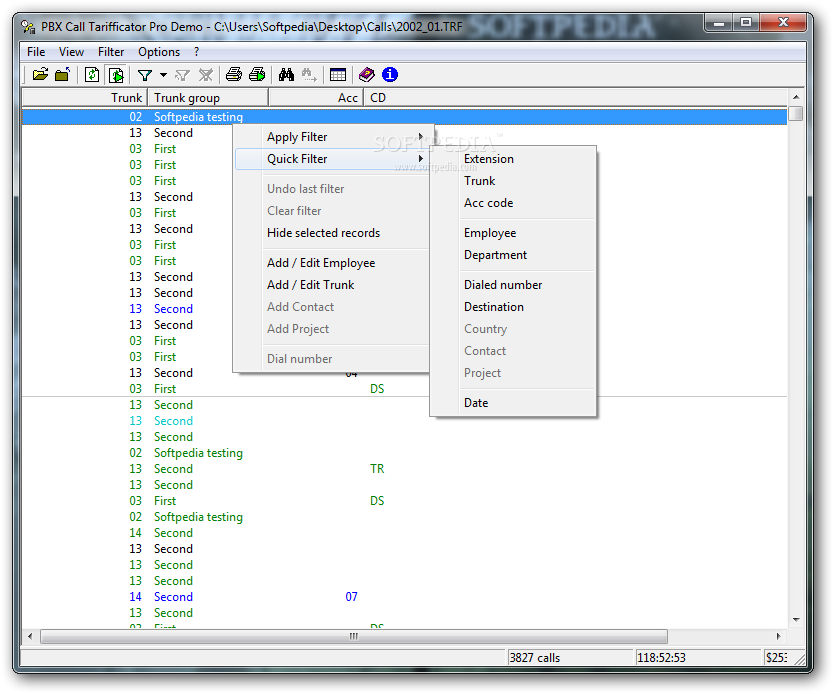Sort by the Trunk column header
The image size is (834, 694).
(x=84, y=98)
